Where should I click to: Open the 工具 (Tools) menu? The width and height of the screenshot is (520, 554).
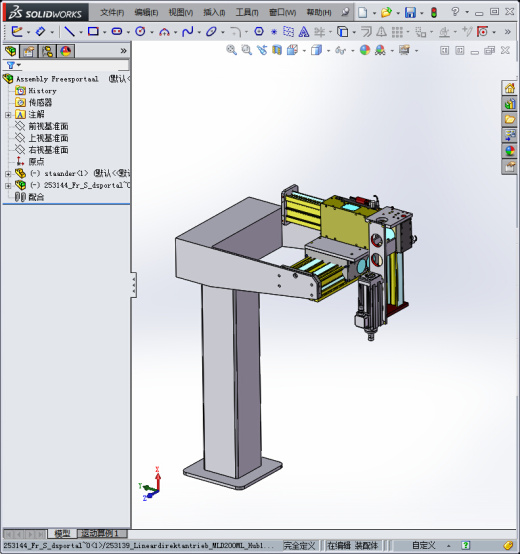tap(247, 13)
